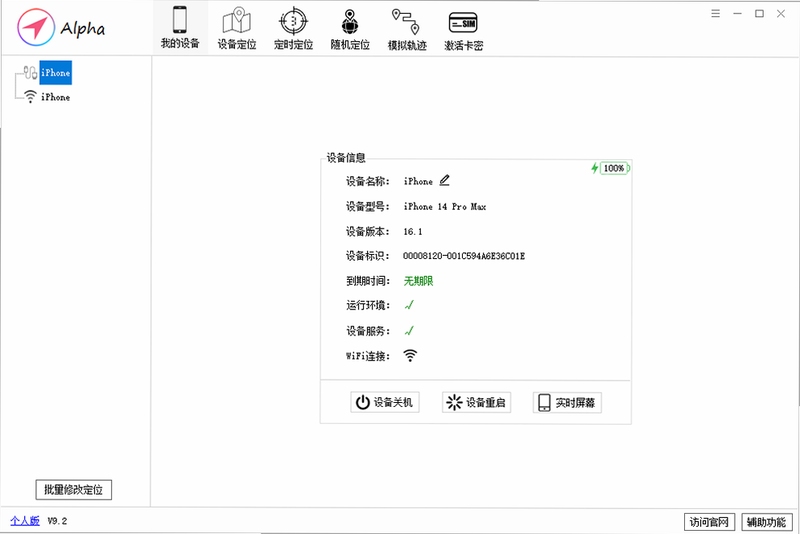Open 模拟轨迹 simulated track tab
This screenshot has height=534, width=800.
pyautogui.click(x=407, y=28)
